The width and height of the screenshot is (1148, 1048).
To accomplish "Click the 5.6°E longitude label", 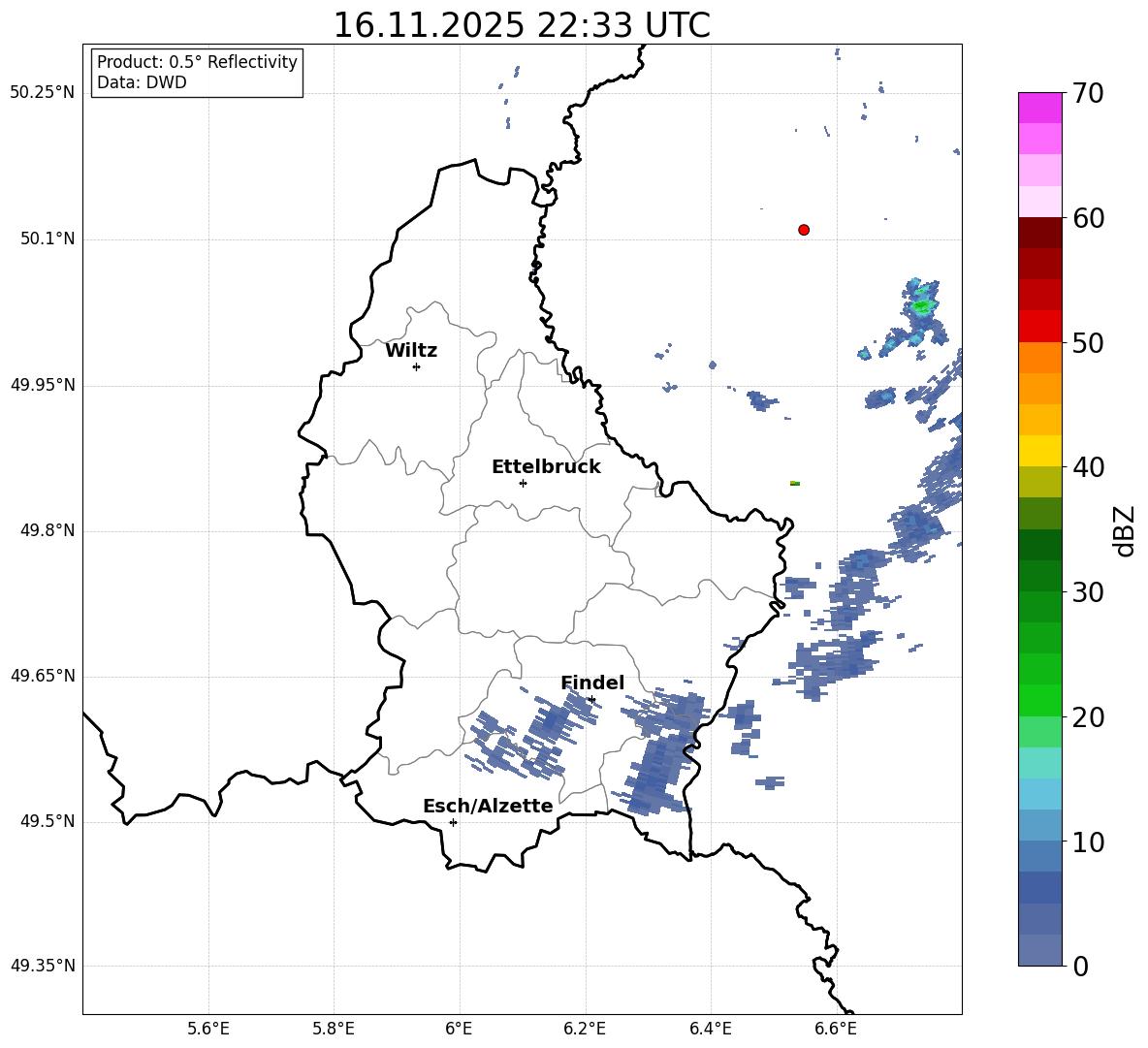I will [208, 1029].
